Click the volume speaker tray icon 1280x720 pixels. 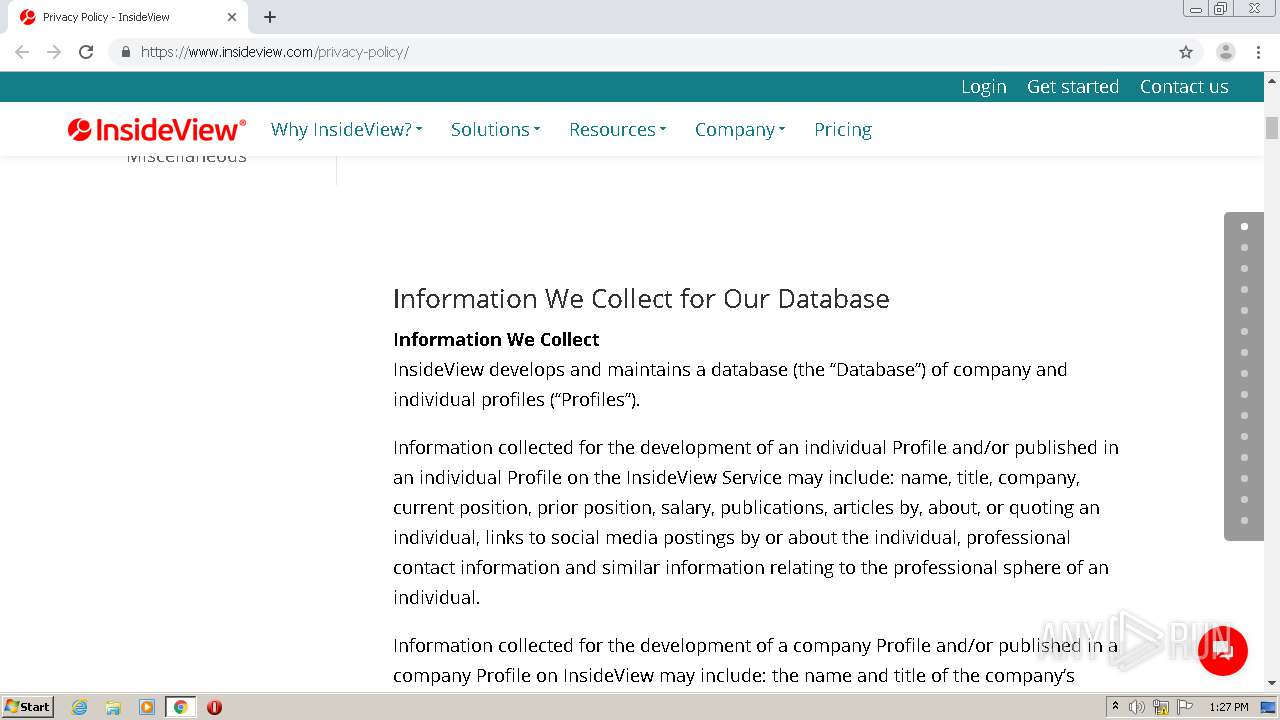1137,707
